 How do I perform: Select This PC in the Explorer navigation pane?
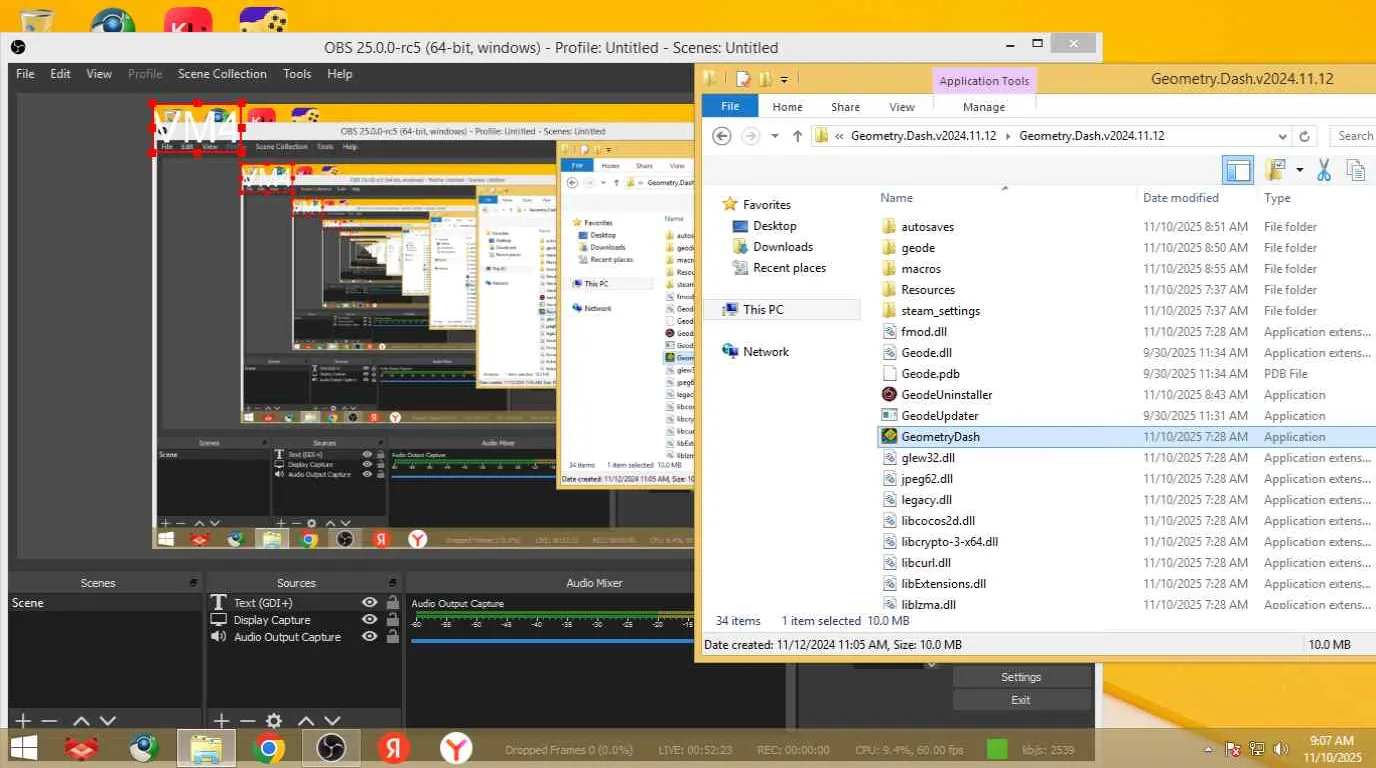763,310
